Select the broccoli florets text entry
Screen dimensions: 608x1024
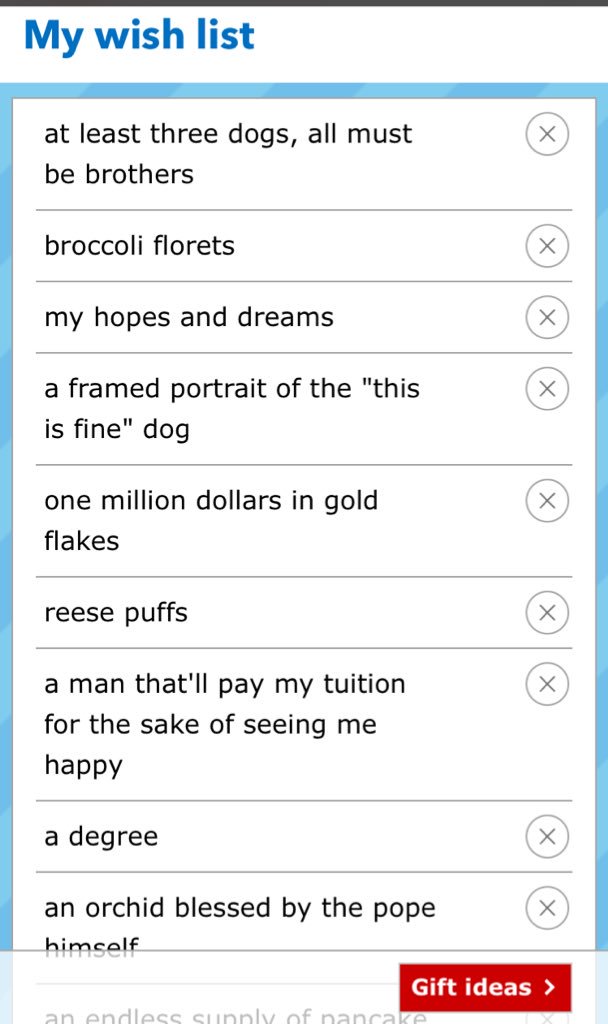[139, 246]
